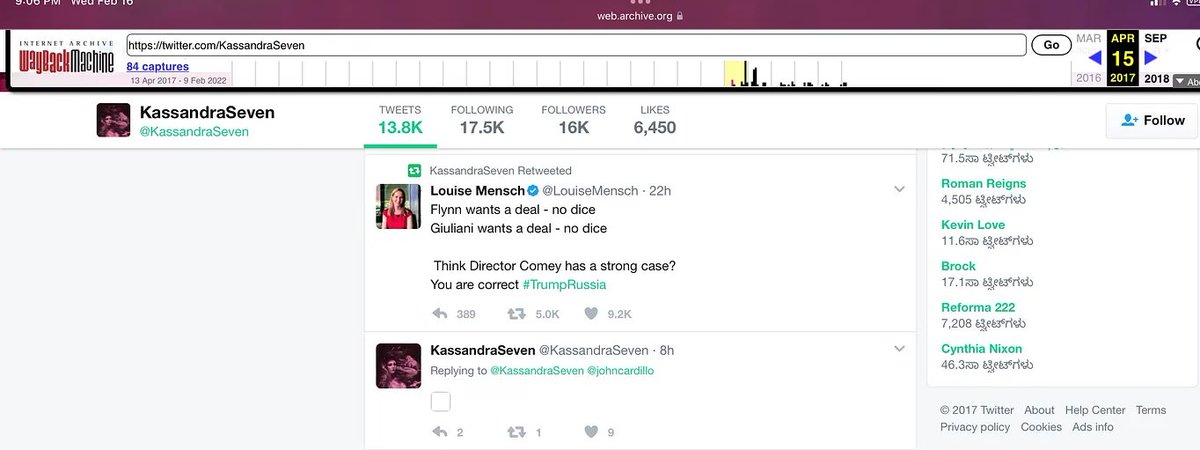Open the Help Center footer link
Screen dimensions: 1200x450
(x=1095, y=410)
